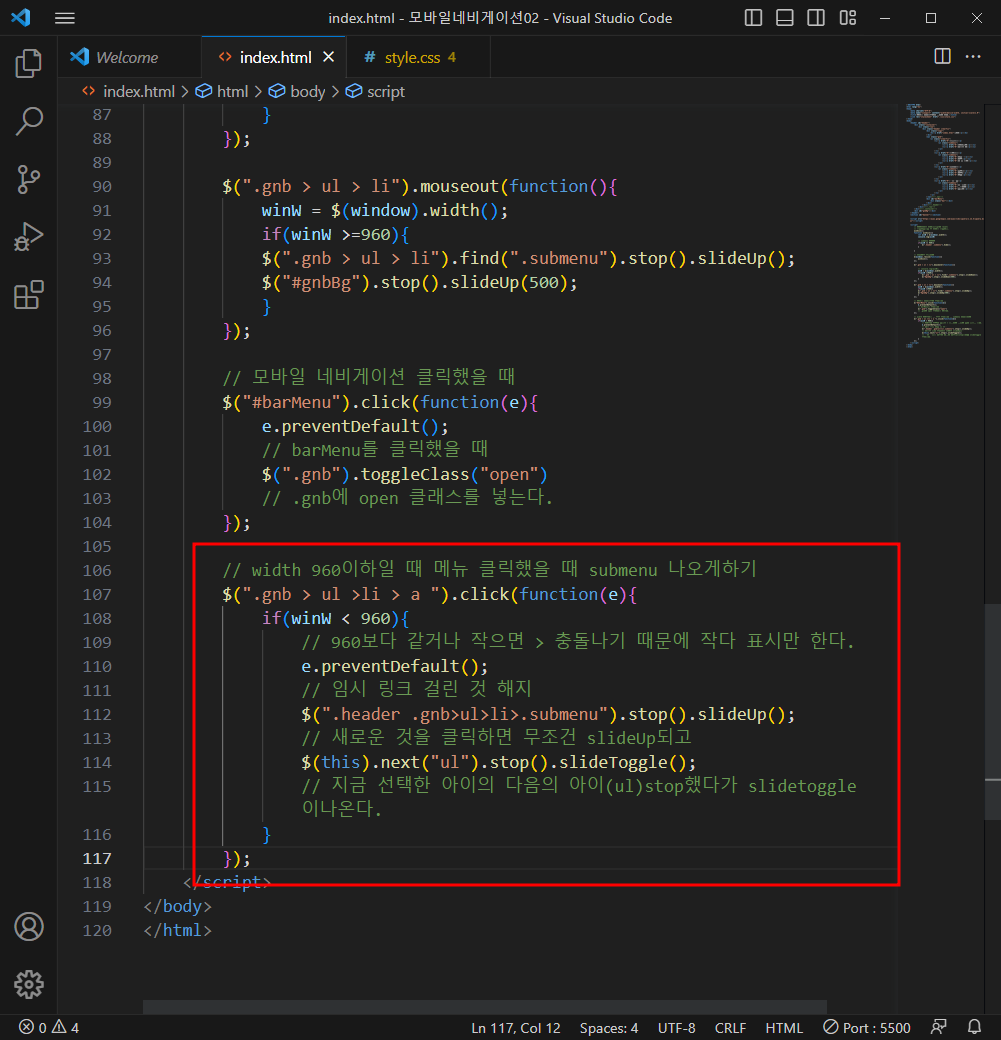1001x1040 pixels.
Task: Switch to the style.css tab
Action: [x=418, y=57]
